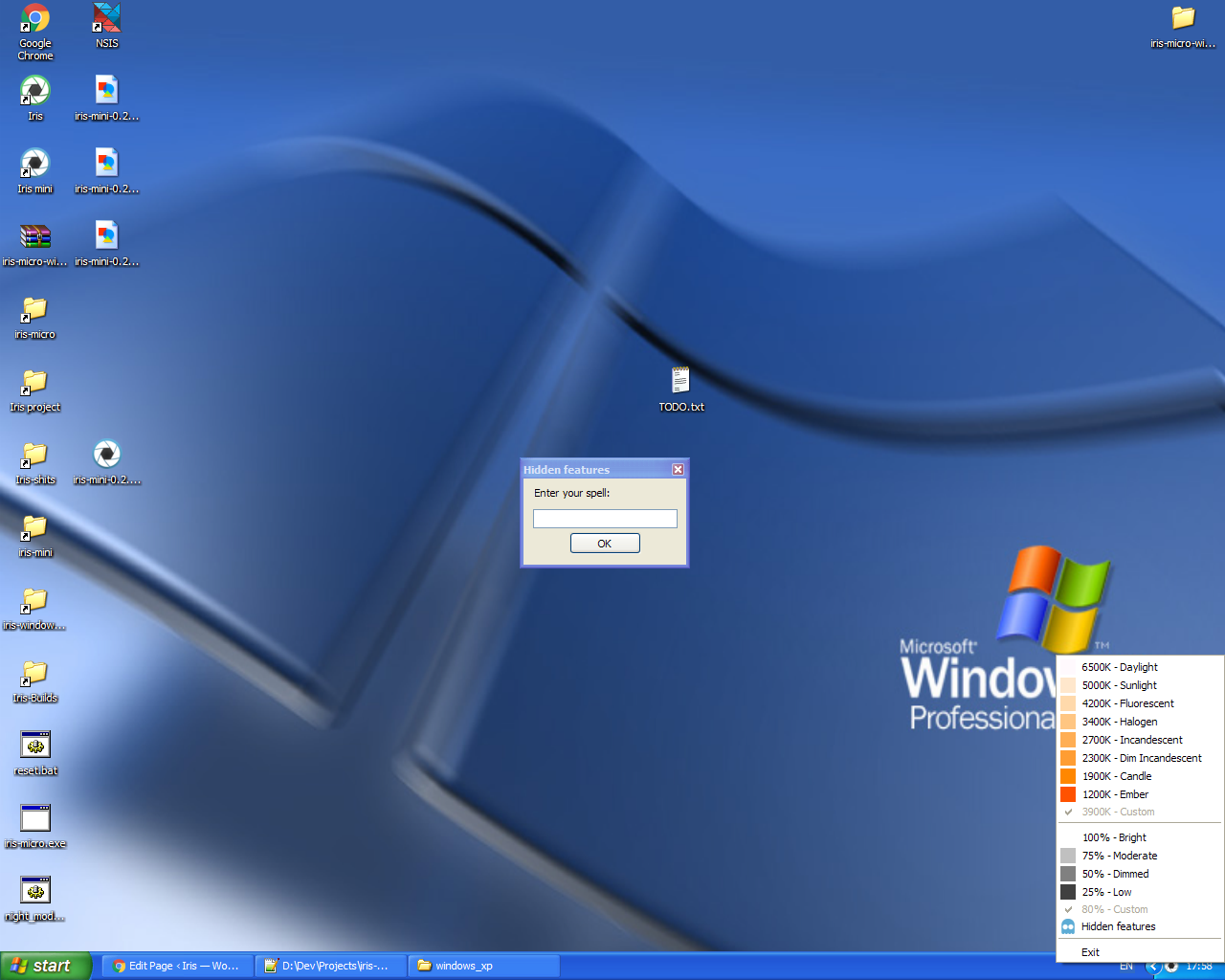Click the EN language indicator

(x=1126, y=966)
